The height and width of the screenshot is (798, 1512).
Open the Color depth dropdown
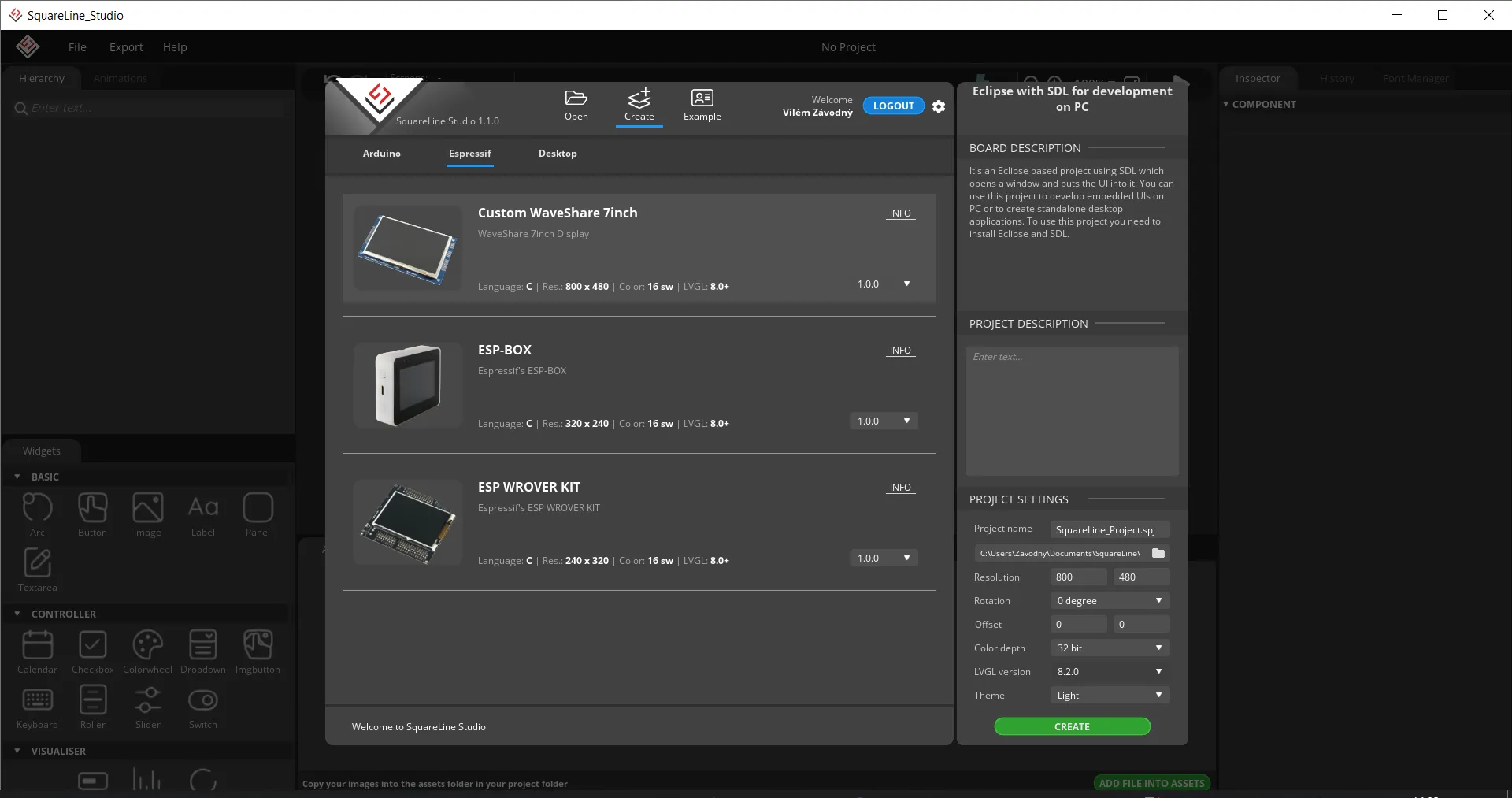(x=1110, y=648)
